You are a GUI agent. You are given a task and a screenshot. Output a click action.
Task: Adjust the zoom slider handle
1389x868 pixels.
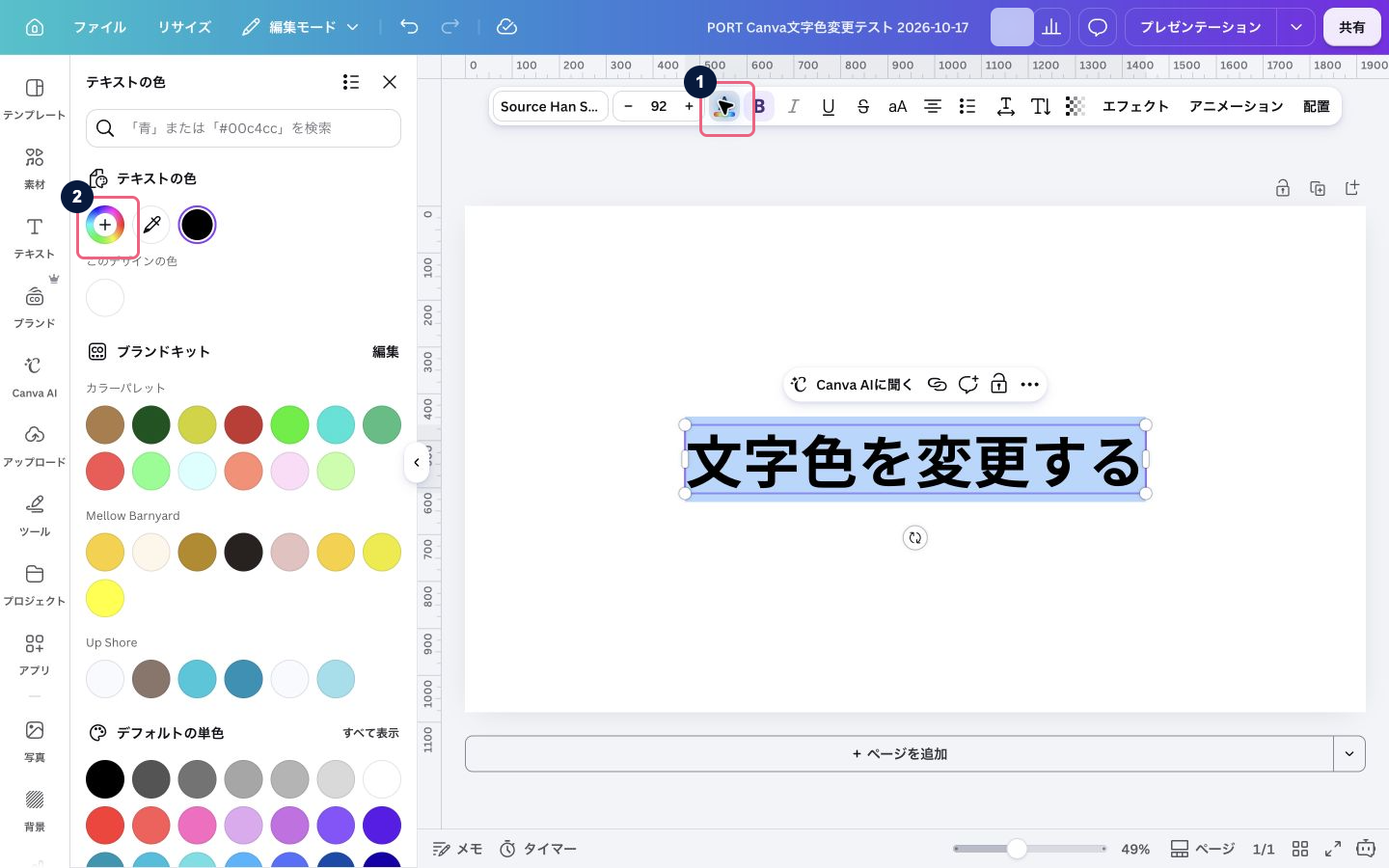(1017, 849)
